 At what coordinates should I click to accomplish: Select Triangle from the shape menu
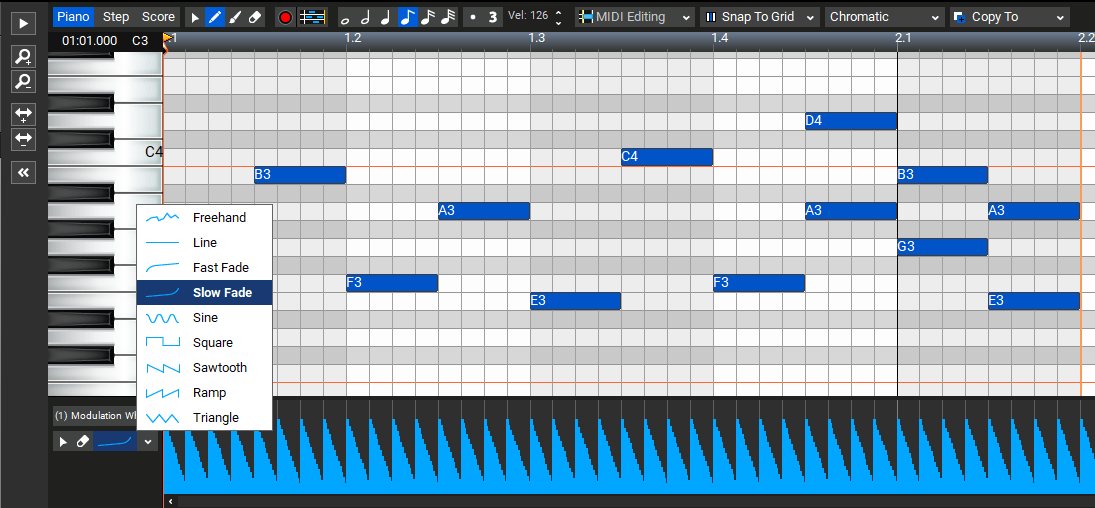click(x=204, y=418)
